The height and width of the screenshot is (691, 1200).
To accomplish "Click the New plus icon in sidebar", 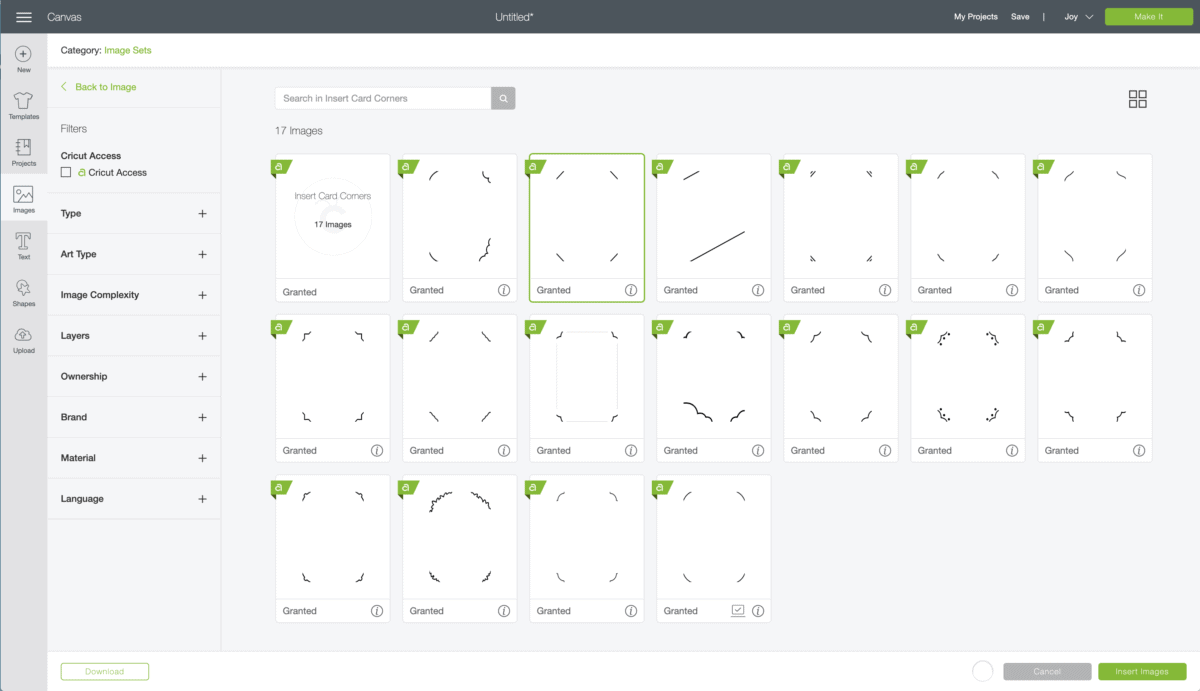I will pos(23,54).
